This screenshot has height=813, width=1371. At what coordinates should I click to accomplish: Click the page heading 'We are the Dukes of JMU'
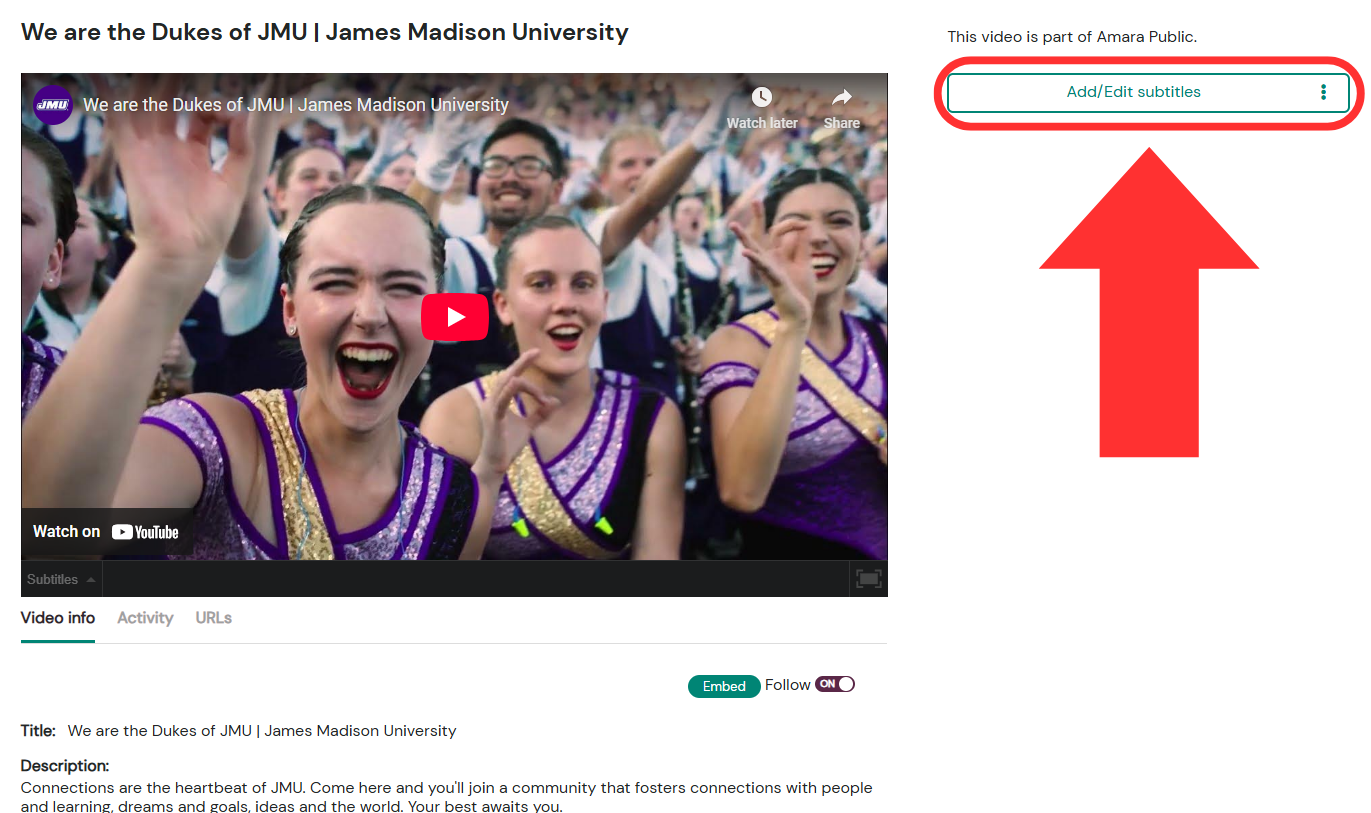[x=325, y=32]
